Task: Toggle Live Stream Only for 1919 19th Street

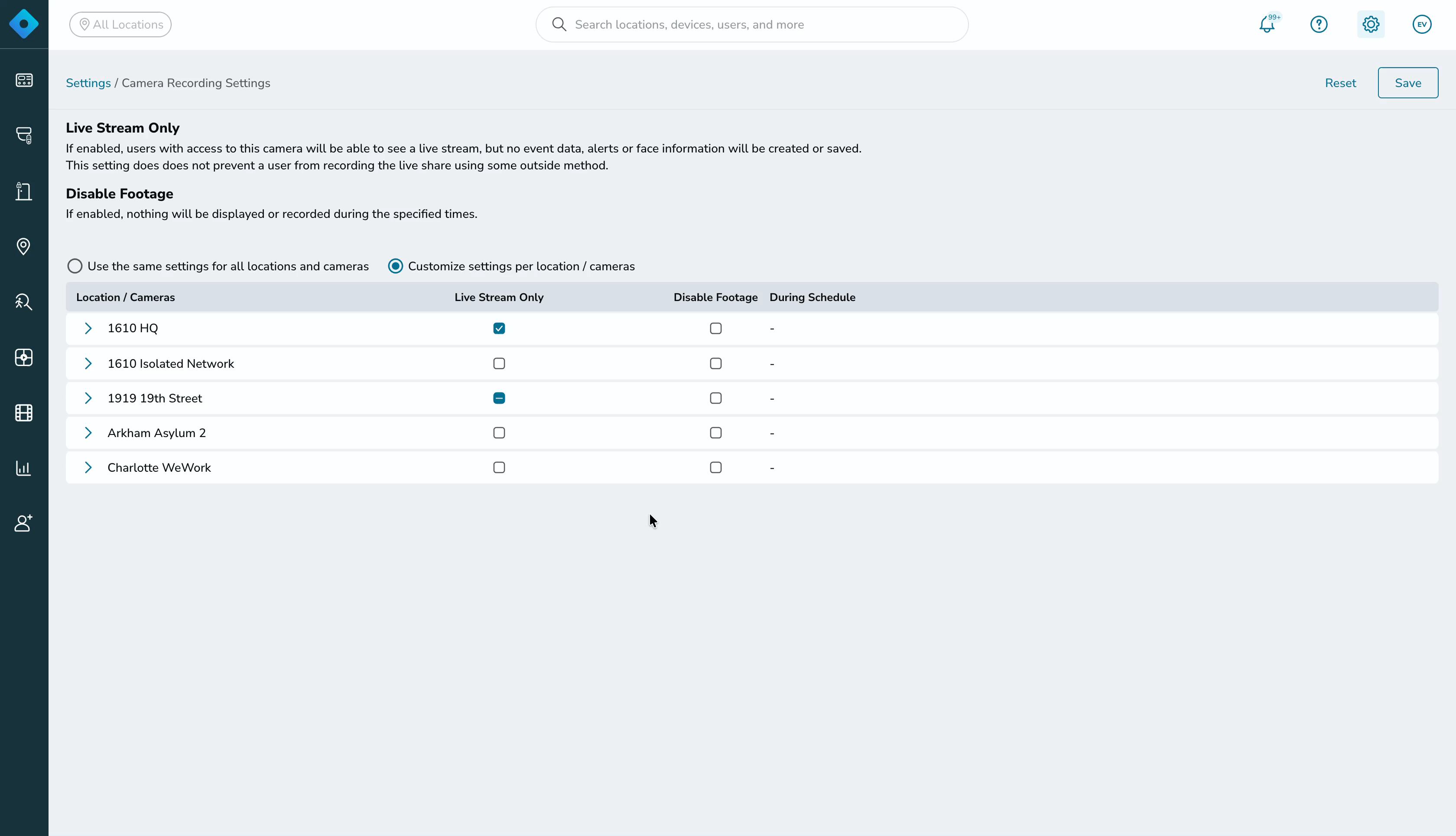Action: [x=499, y=399]
